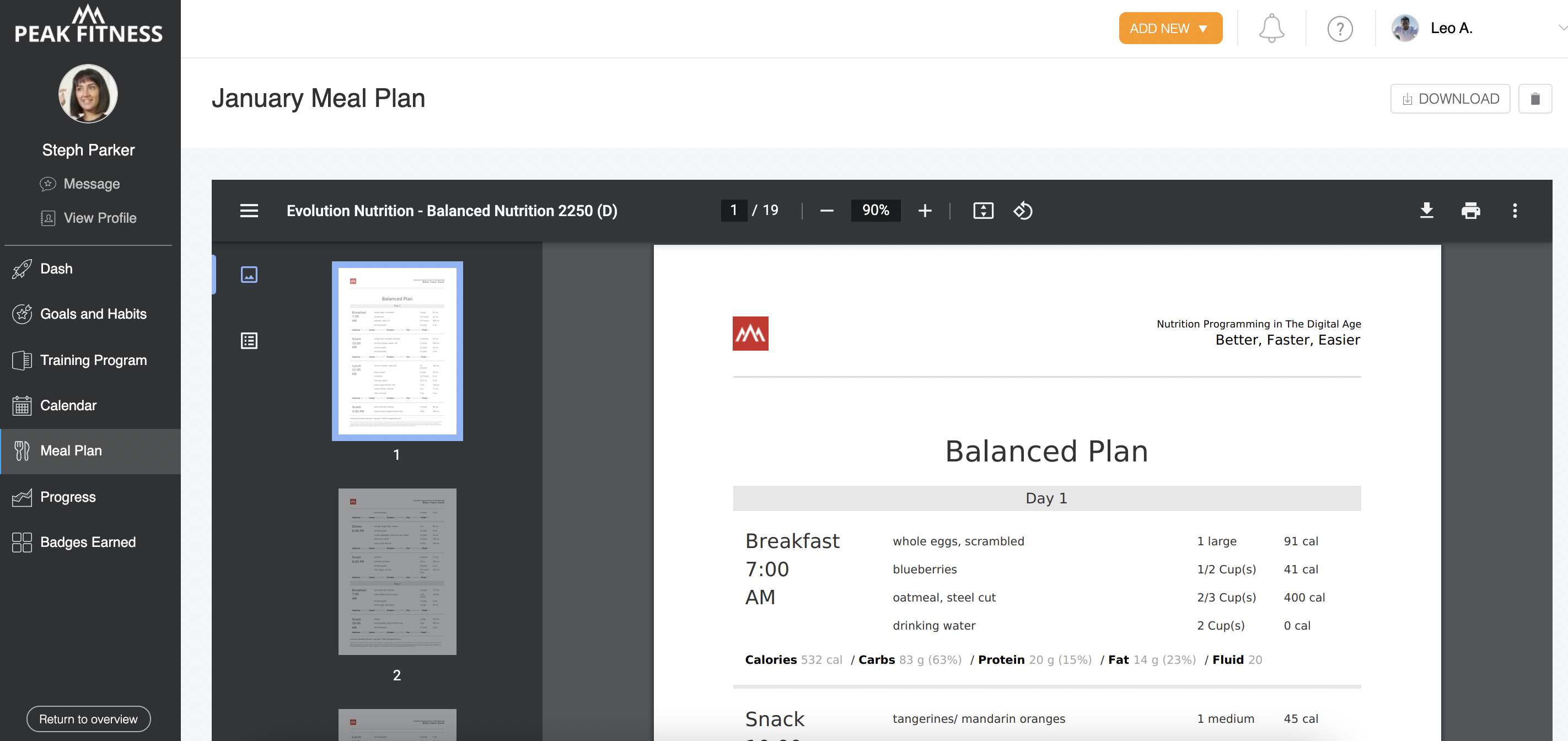Click the Steph Parker name label
This screenshot has width=1568, height=741.
click(88, 150)
